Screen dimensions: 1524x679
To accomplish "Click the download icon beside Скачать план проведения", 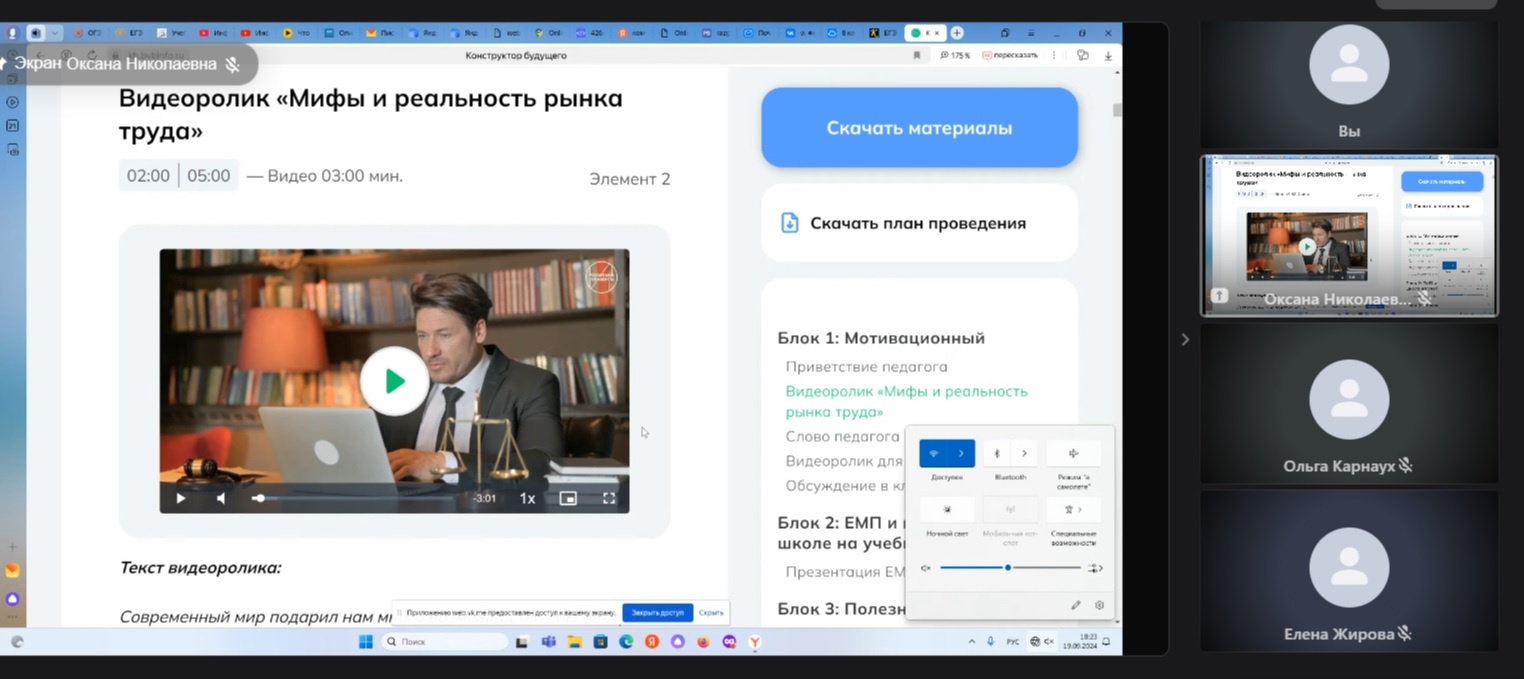I will (789, 223).
